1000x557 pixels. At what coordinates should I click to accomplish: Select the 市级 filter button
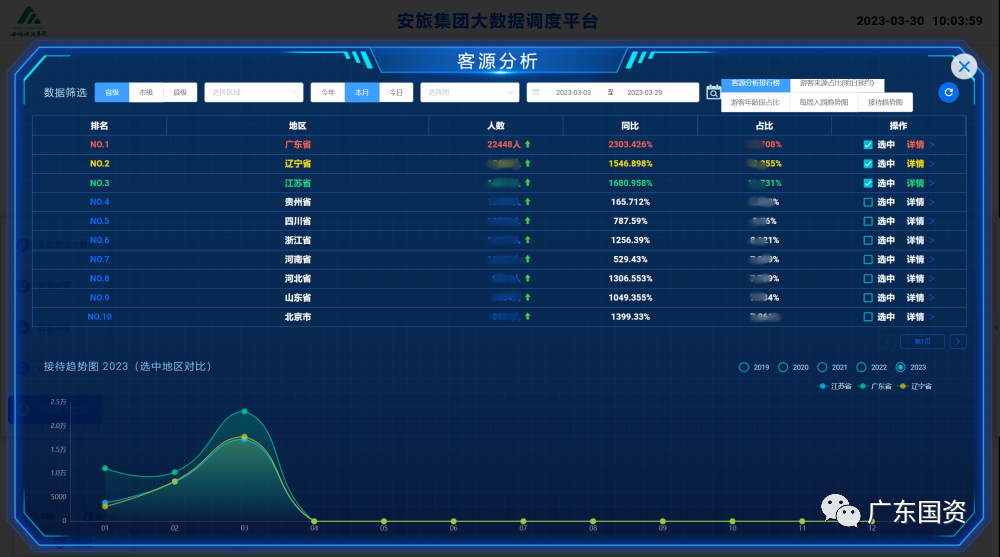[146, 93]
